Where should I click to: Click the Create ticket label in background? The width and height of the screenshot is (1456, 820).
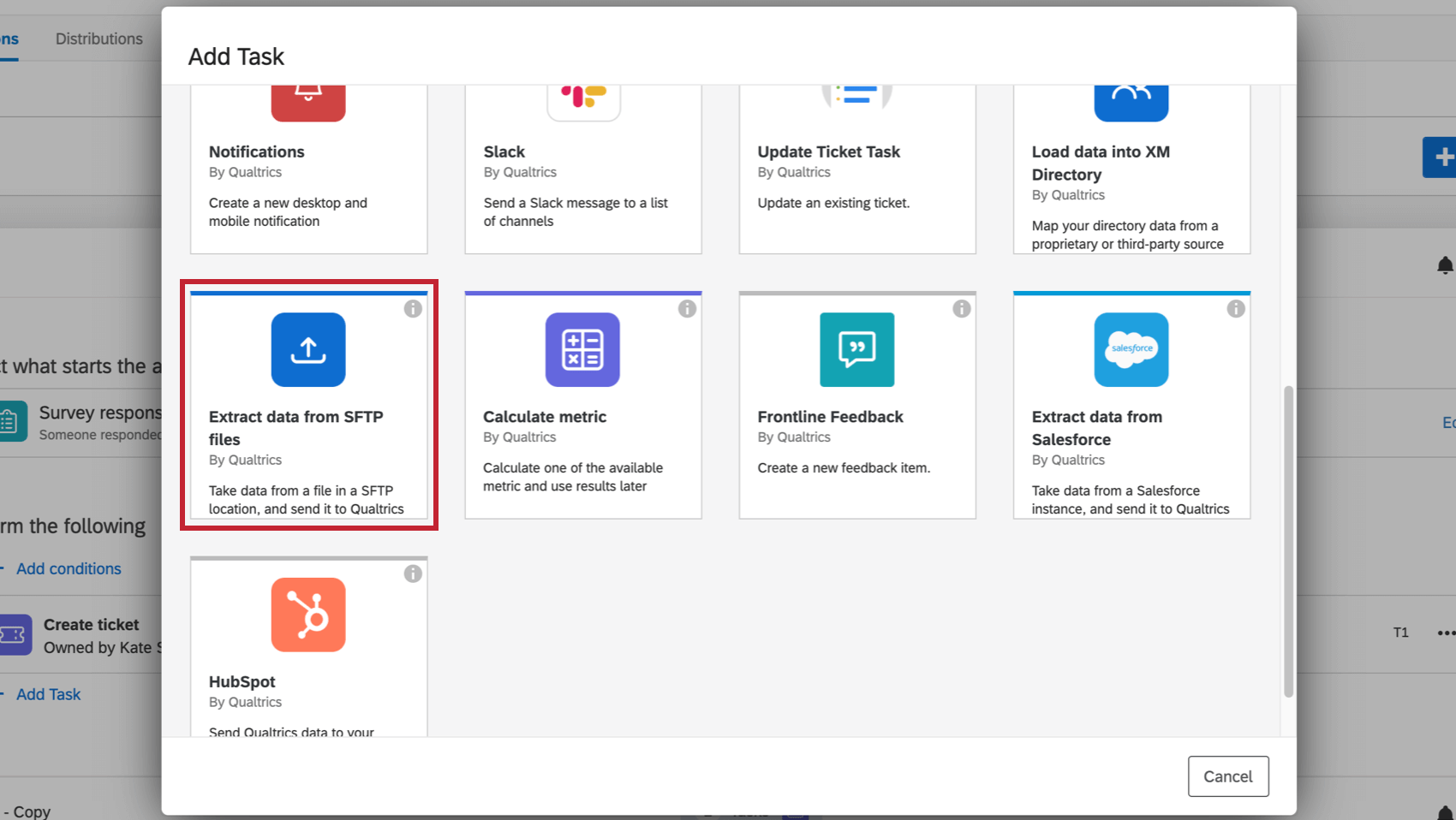pyautogui.click(x=92, y=625)
